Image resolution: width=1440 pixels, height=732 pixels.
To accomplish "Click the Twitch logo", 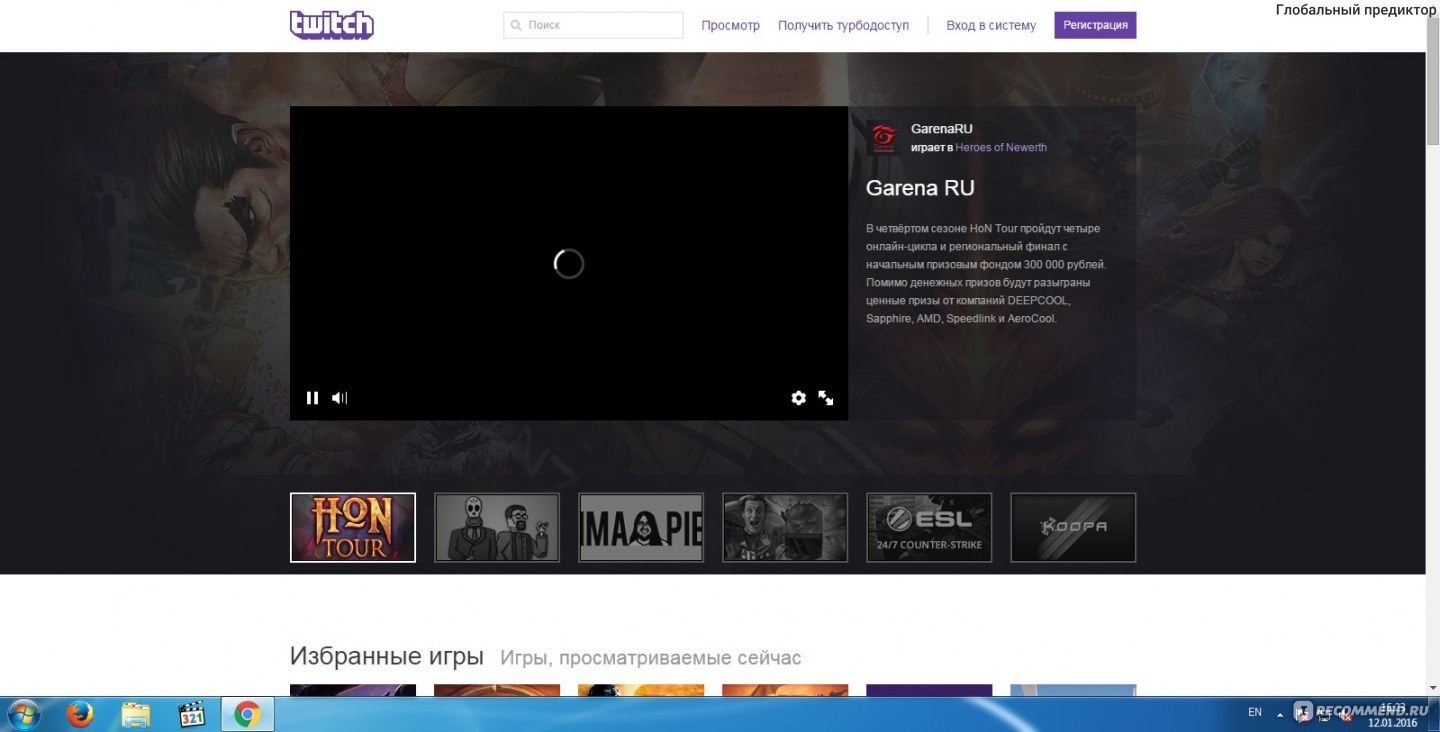I will (x=332, y=25).
